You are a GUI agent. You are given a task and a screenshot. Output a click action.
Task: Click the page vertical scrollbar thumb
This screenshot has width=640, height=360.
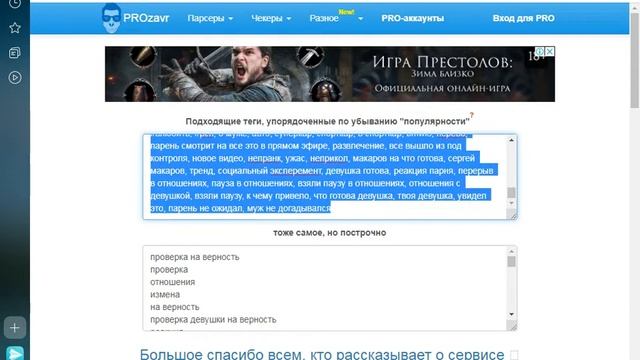635,61
